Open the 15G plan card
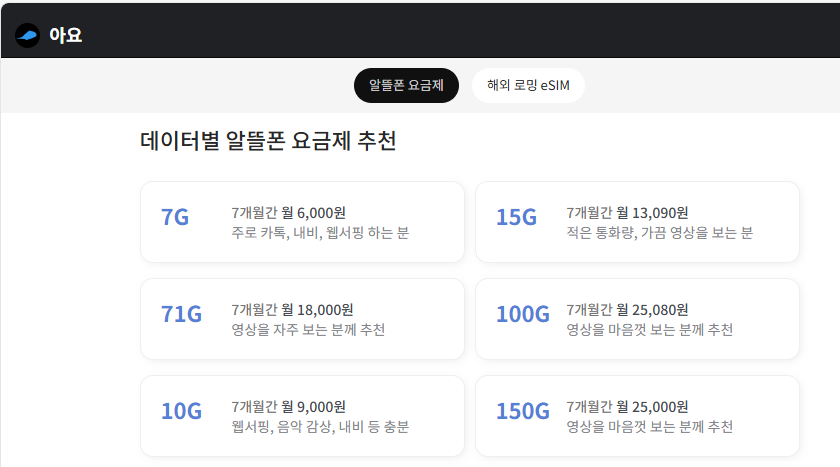 pos(637,222)
